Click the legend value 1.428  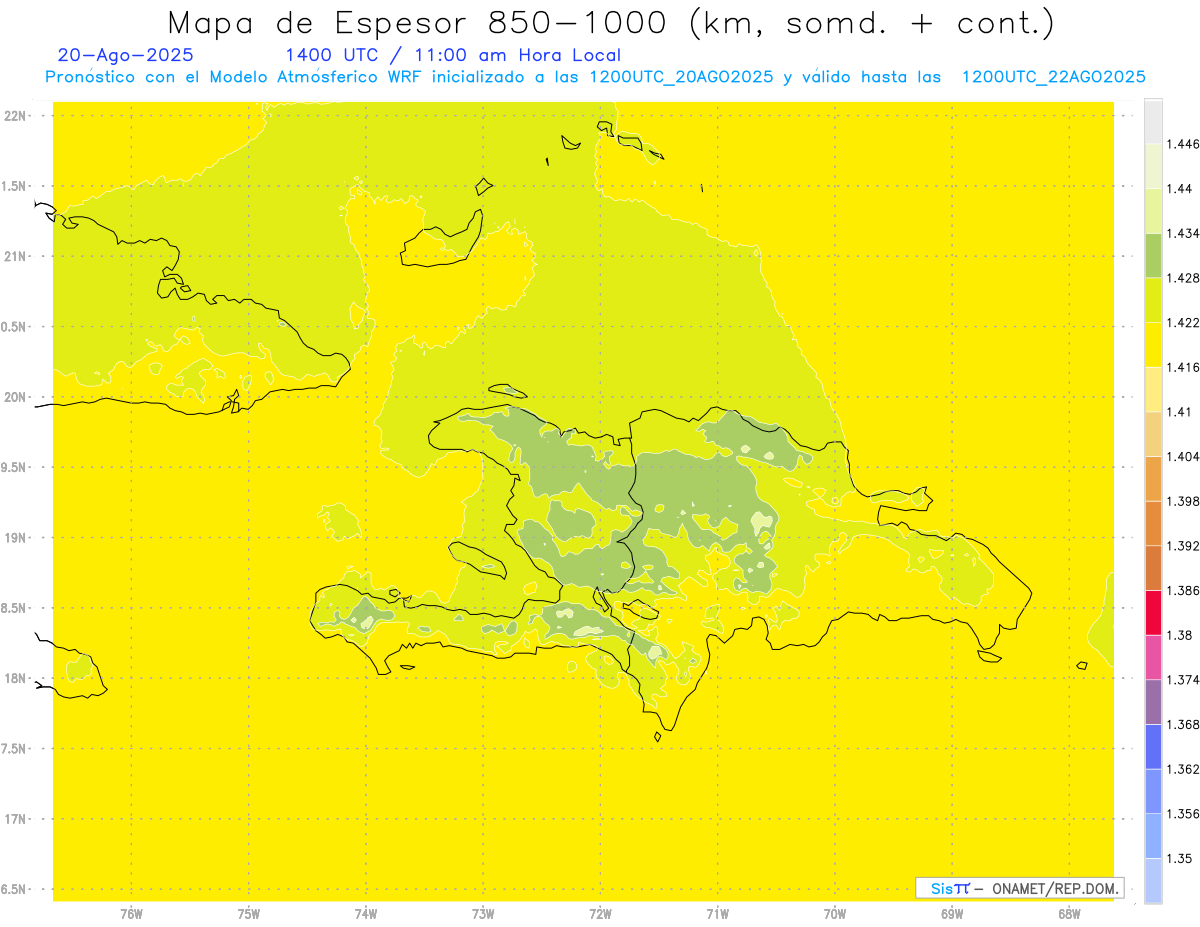click(1182, 278)
